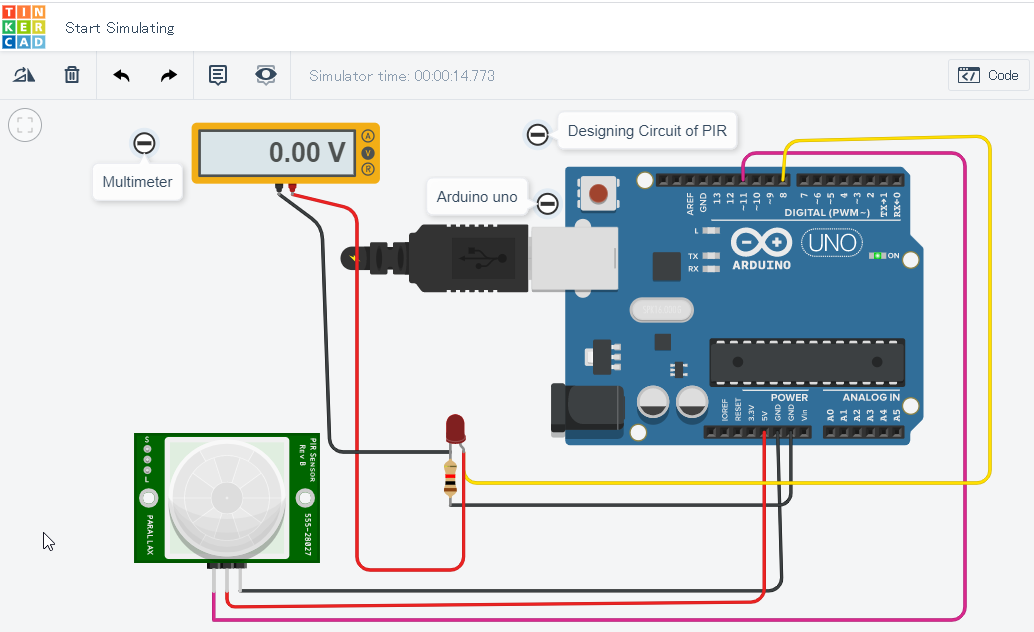1034x632 pixels.
Task: Open the notes tool icon
Action: click(218, 75)
